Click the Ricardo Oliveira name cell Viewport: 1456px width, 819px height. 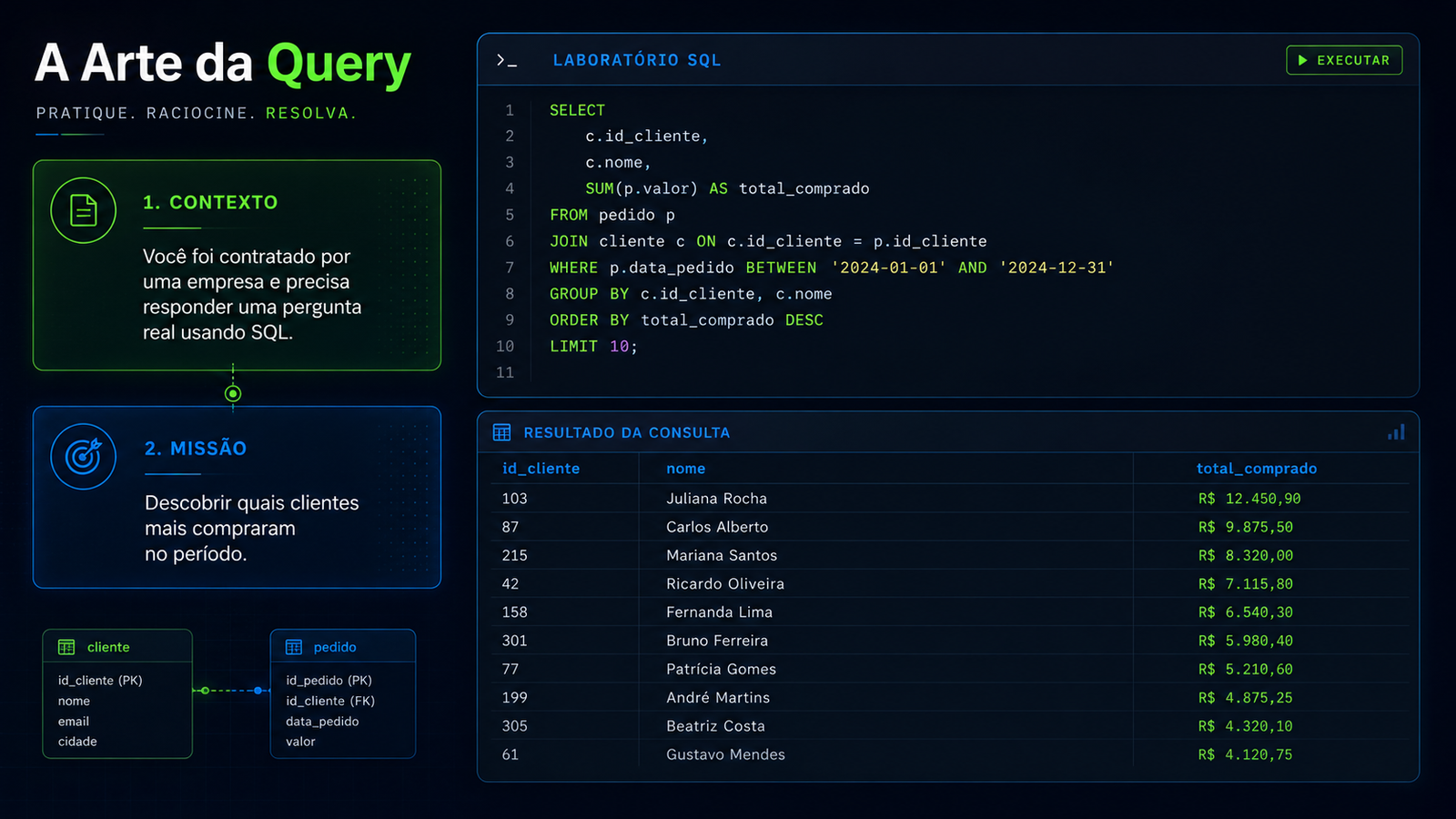(725, 583)
